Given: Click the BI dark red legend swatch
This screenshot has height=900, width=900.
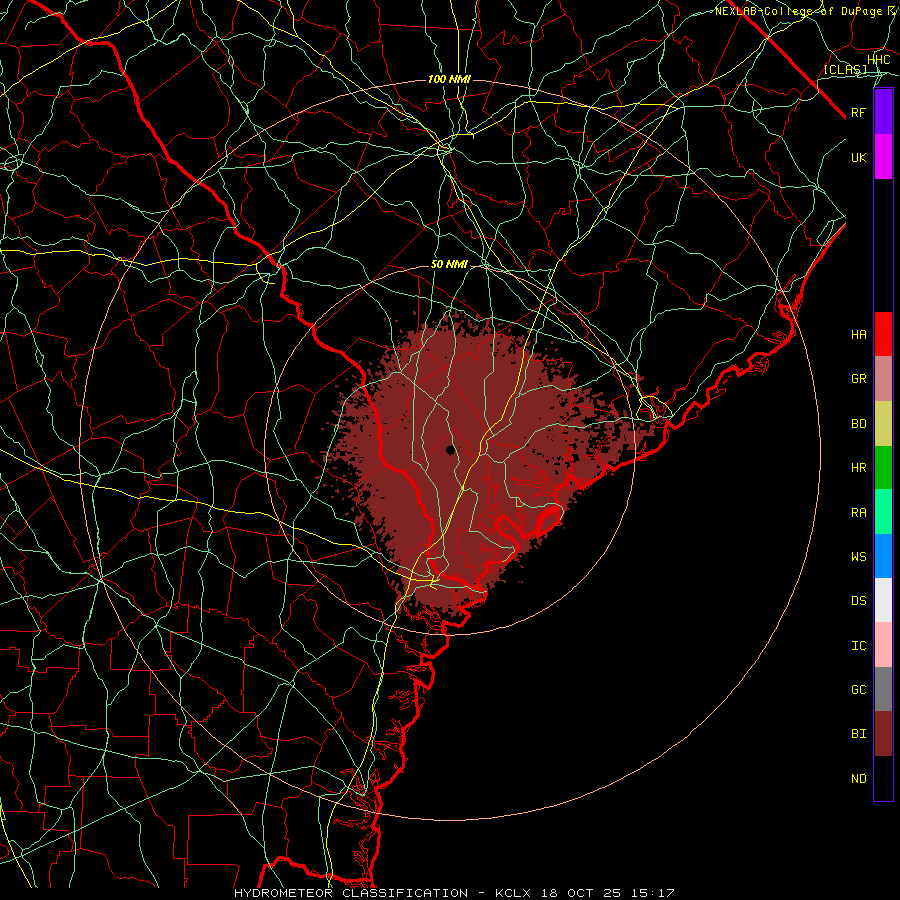Looking at the screenshot, I should (883, 734).
